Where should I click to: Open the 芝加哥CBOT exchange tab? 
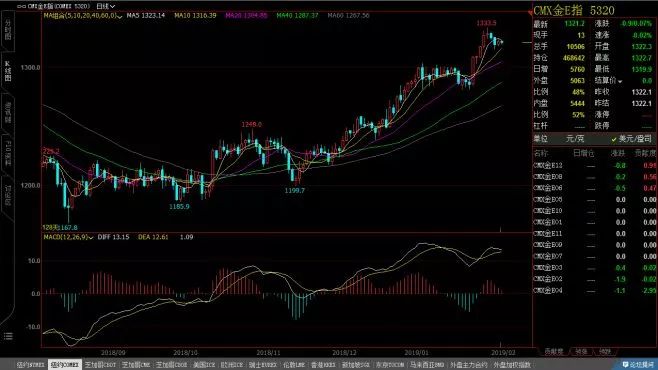(x=100, y=365)
